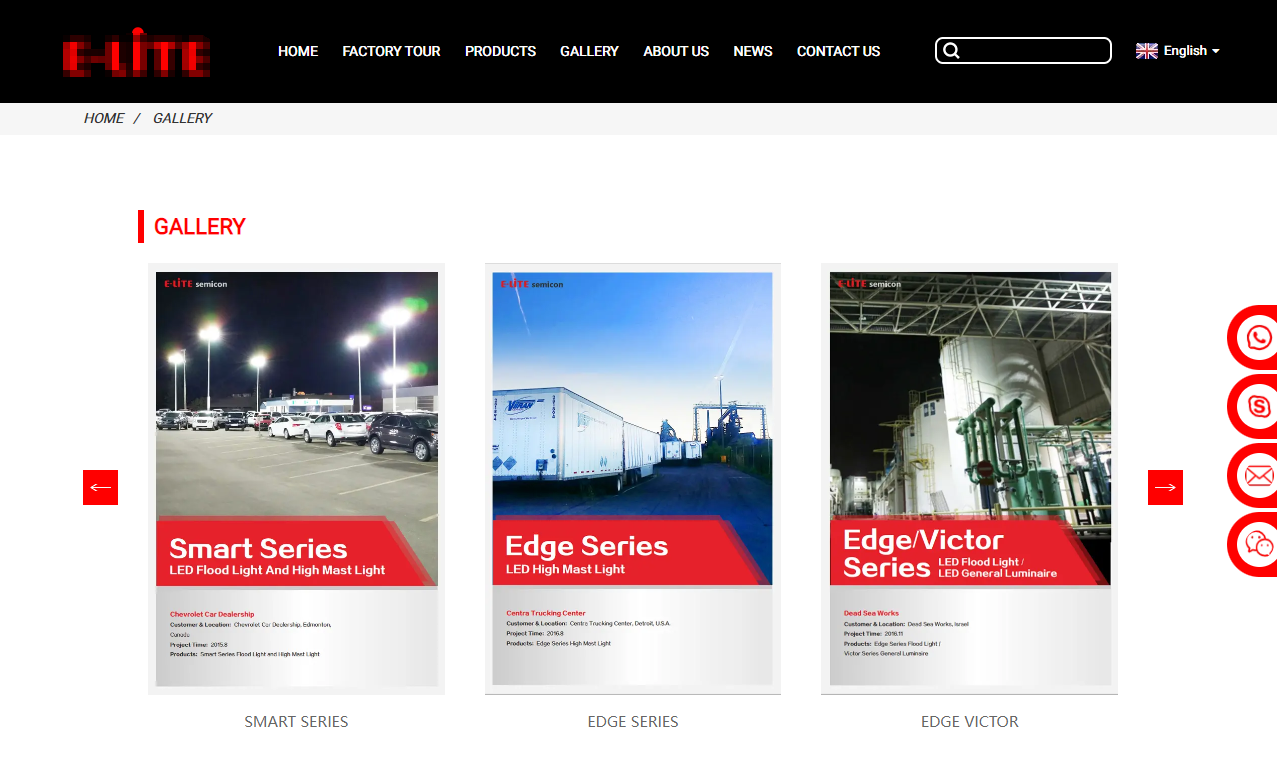Open the Skype contact icon
This screenshot has height=761, width=1277.
(1258, 407)
